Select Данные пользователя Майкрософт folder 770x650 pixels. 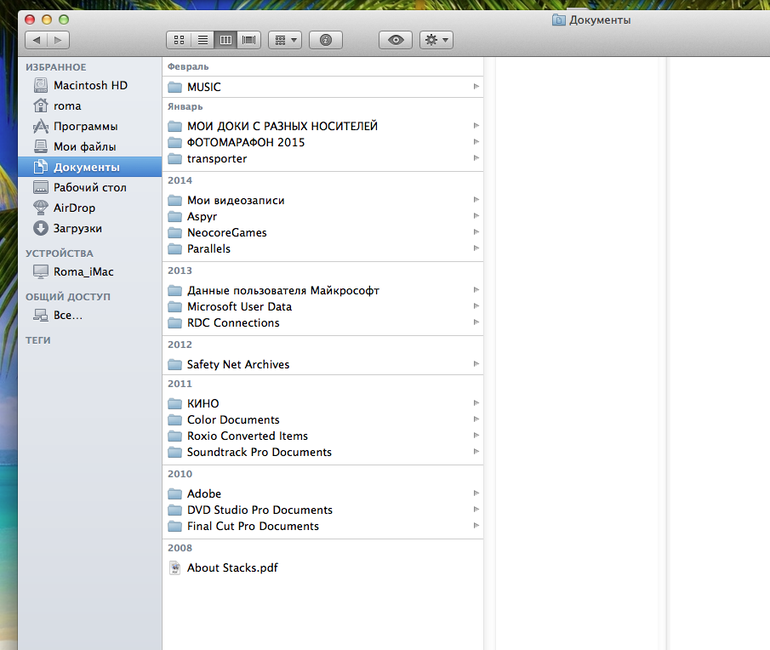(323, 291)
